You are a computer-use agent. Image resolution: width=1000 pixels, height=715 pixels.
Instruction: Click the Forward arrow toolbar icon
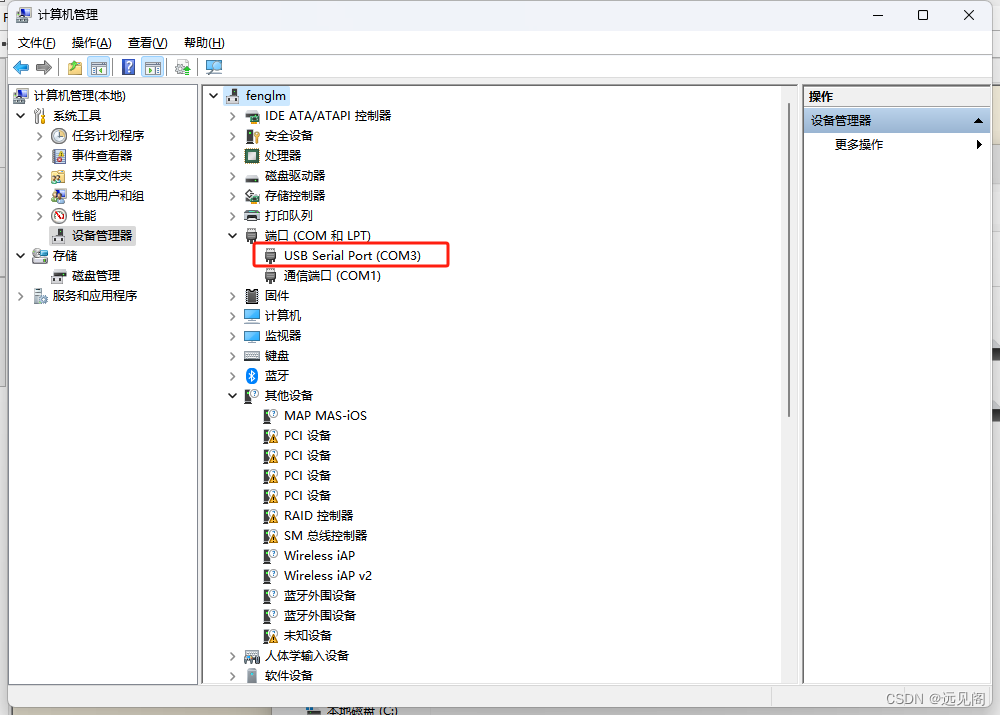(x=44, y=67)
